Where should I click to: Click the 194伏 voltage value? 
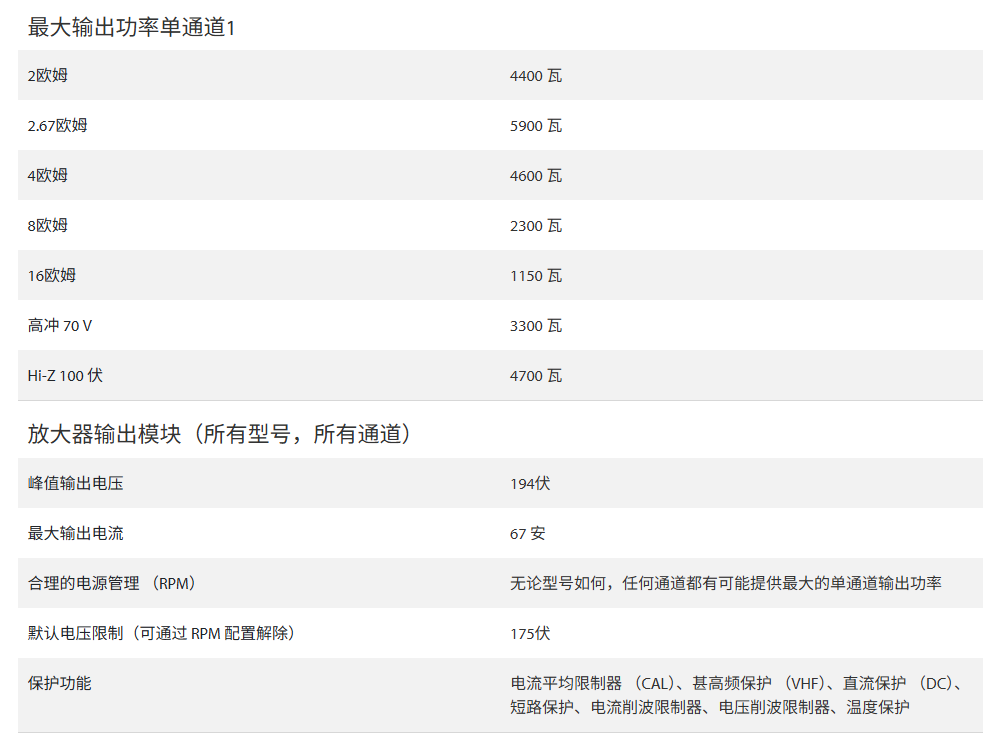(x=530, y=484)
